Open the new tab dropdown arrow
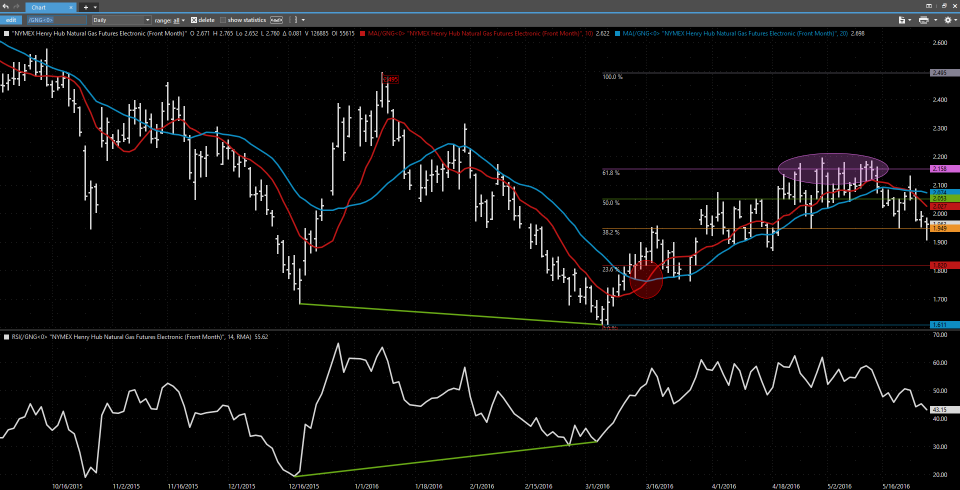This screenshot has width=960, height=490. 96,7
